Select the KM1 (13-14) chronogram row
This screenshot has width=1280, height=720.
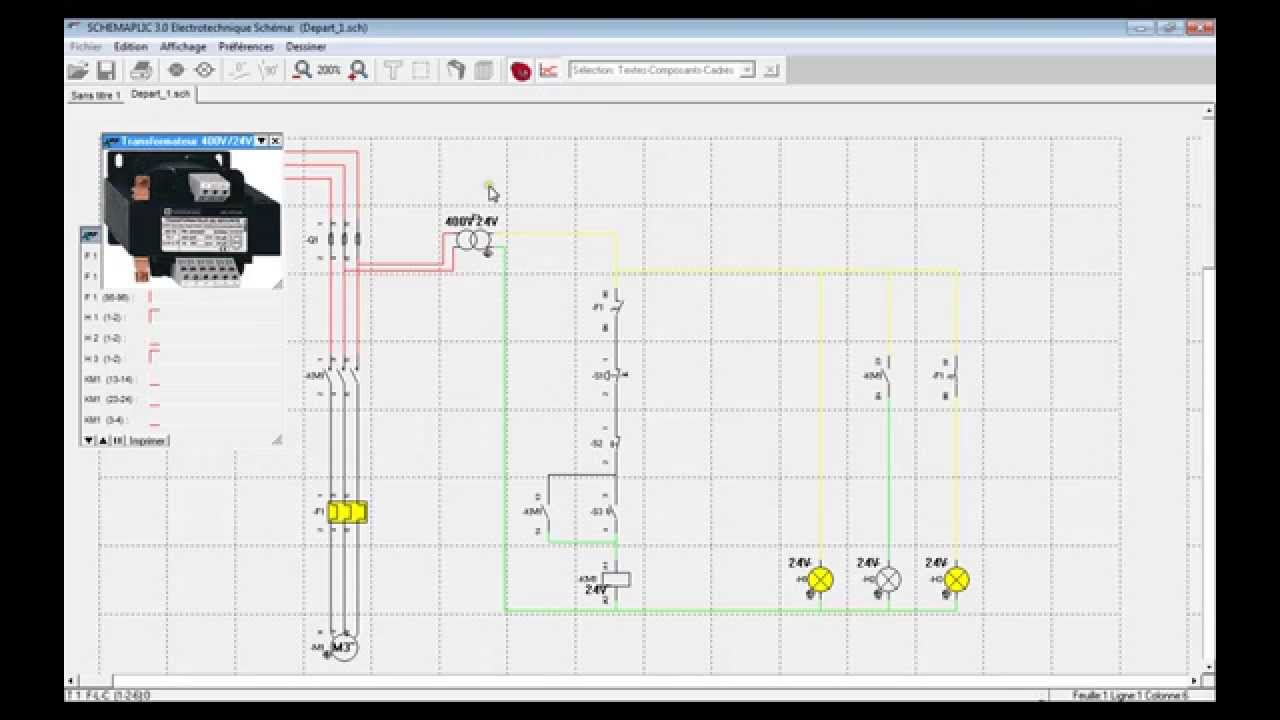[x=180, y=379]
